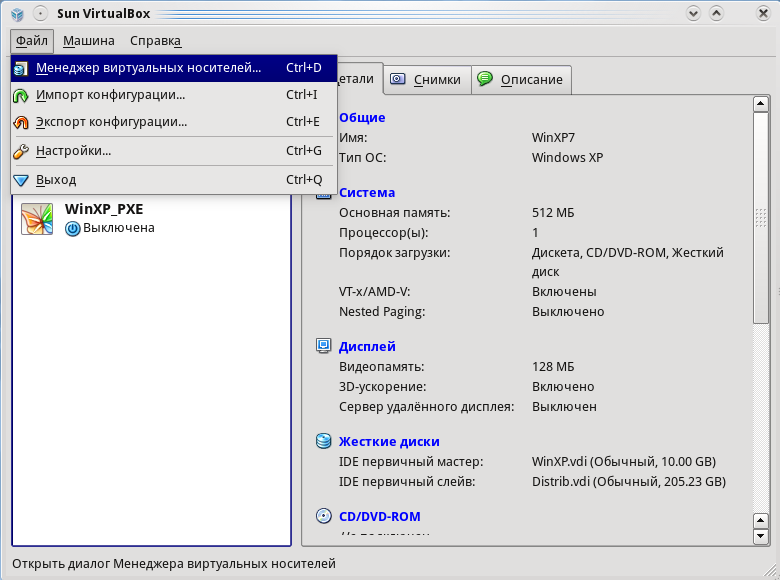Switch to the Описание tab
Viewport: 780px width, 580px height.
pyautogui.click(x=521, y=80)
